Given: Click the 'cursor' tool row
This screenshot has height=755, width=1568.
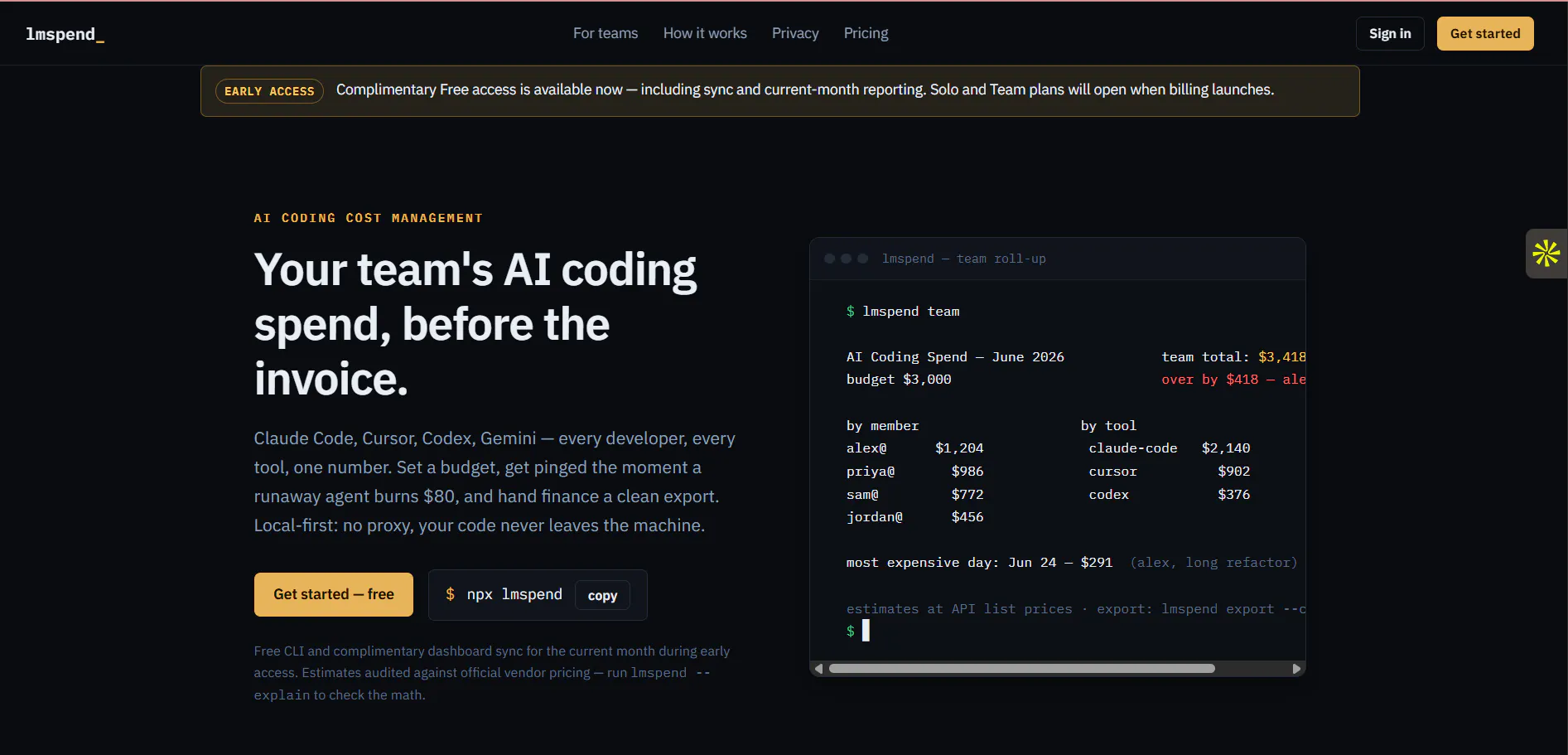Looking at the screenshot, I should point(1170,472).
